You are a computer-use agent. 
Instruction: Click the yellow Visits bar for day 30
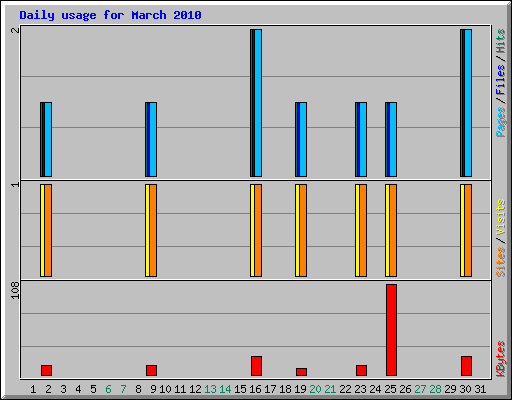(x=462, y=230)
